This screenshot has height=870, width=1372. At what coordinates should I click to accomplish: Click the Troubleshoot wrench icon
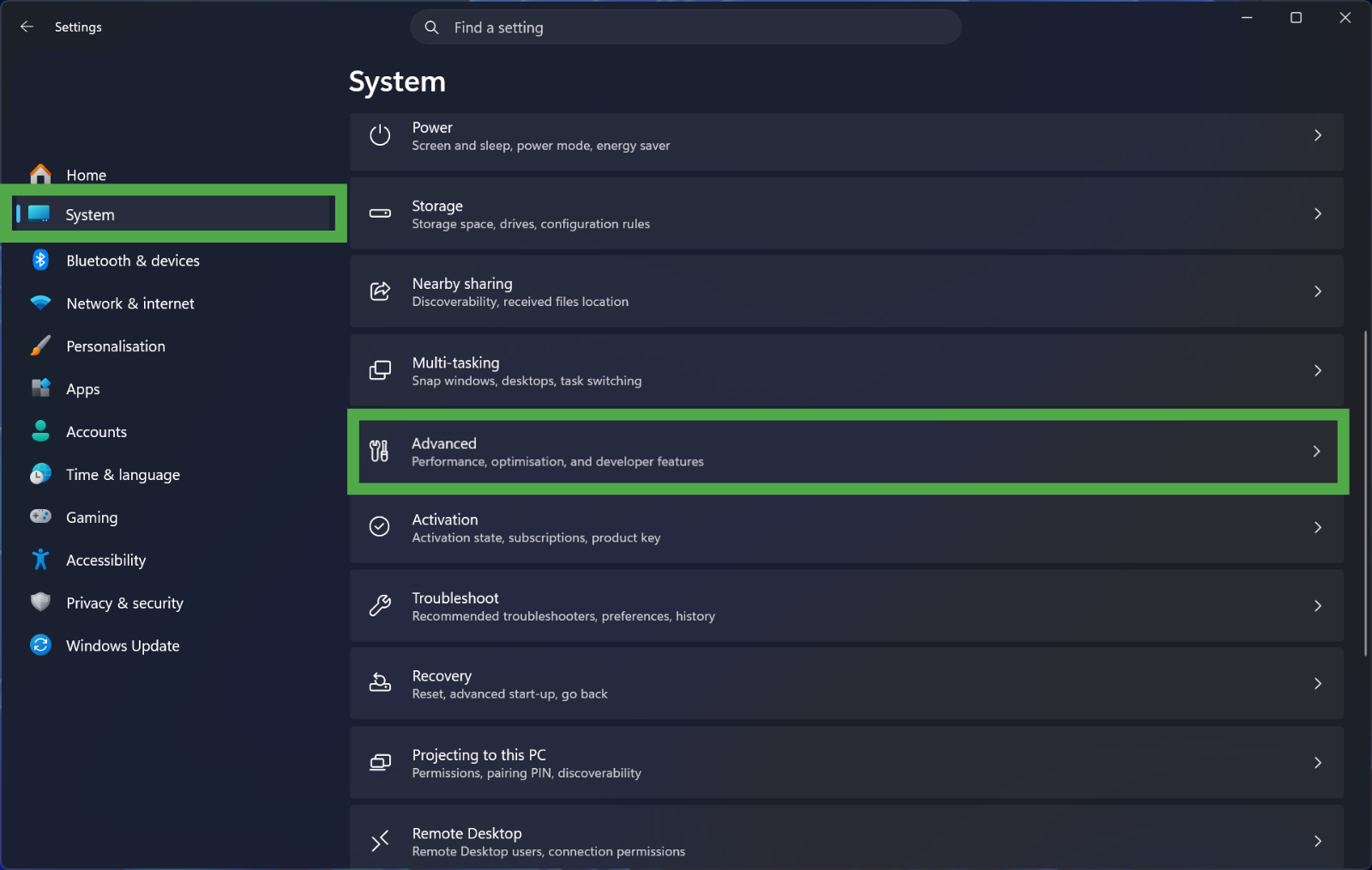[380, 605]
